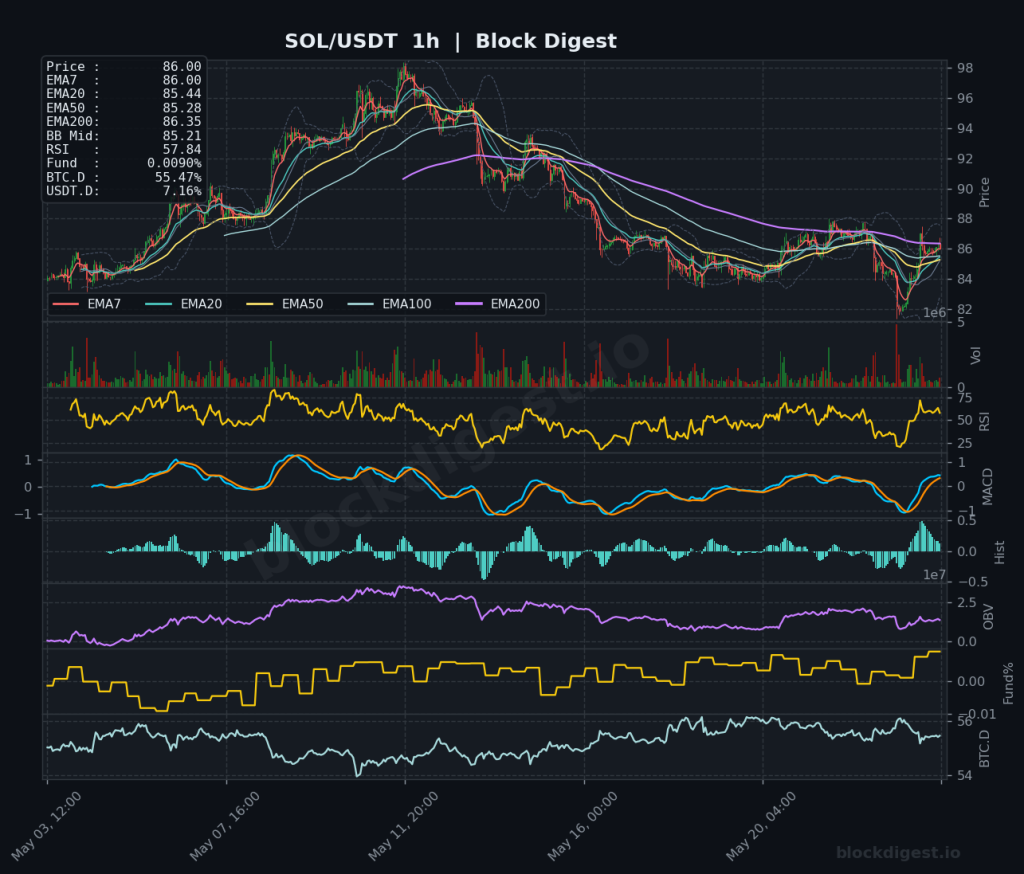The width and height of the screenshot is (1024, 874).
Task: Click the 'May 03, 12:00' date label
Action: 46,826
